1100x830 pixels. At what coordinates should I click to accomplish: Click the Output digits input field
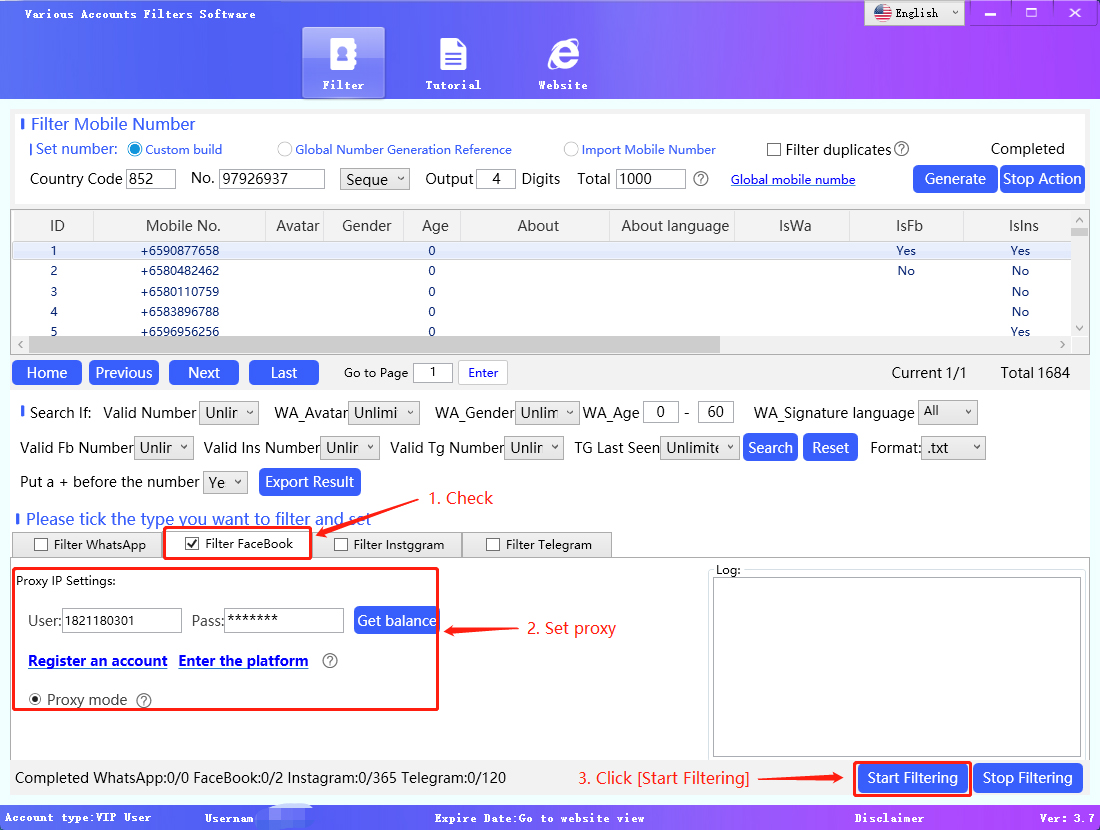pyautogui.click(x=496, y=179)
